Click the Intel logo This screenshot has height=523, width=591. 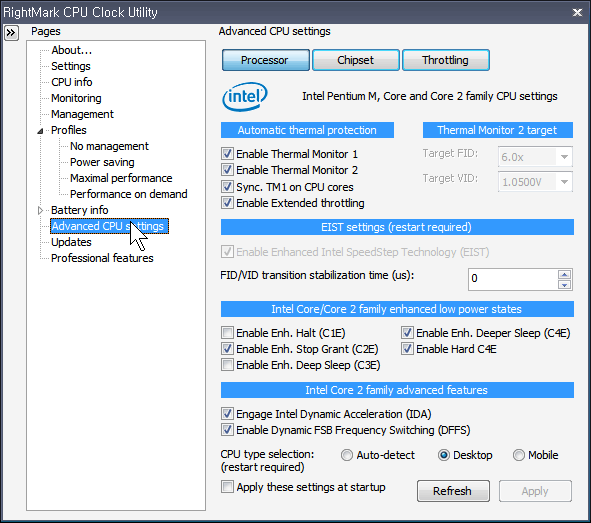tap(245, 96)
